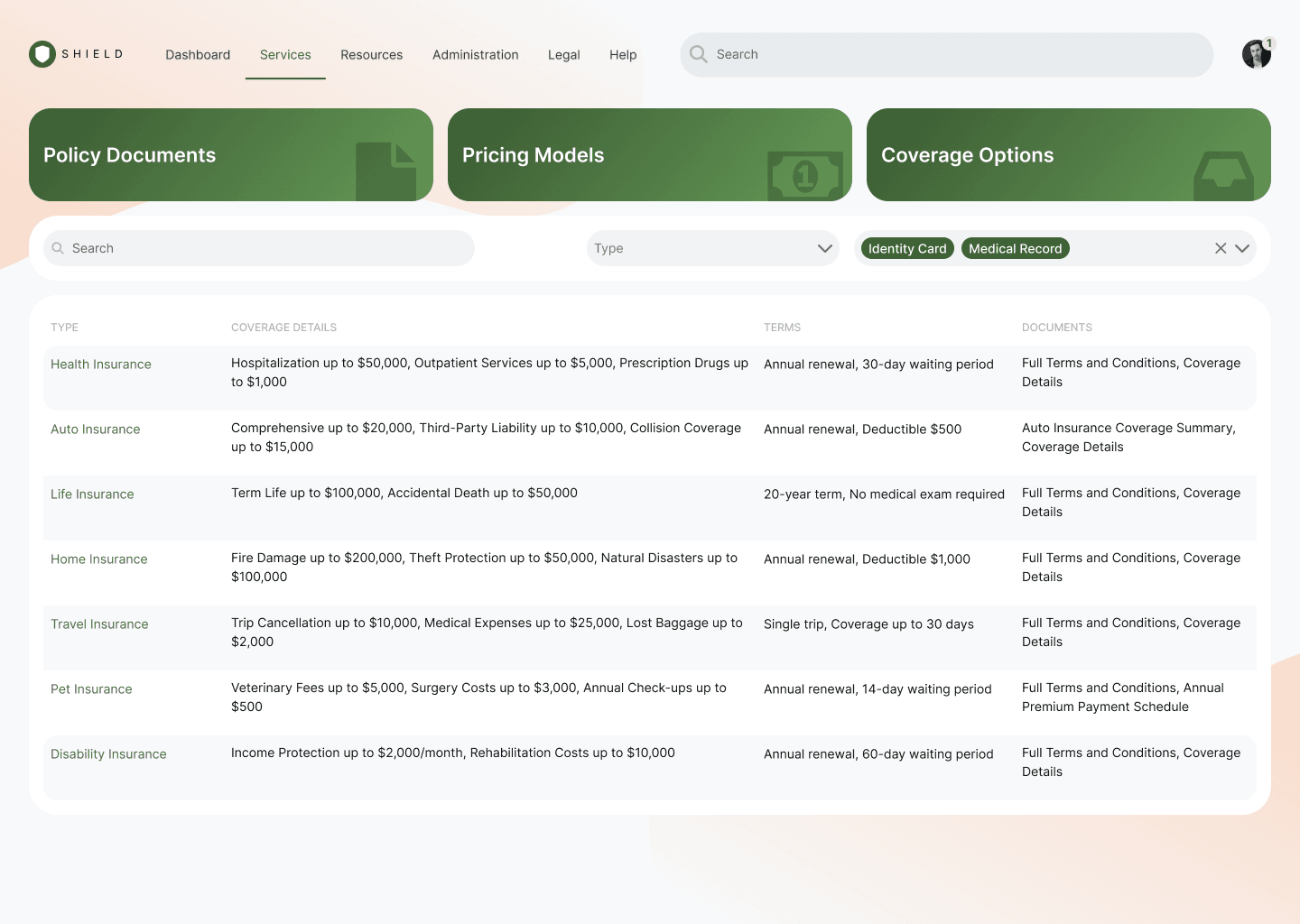Toggle the Medical Record tag filter
This screenshot has width=1300, height=924.
[1015, 248]
